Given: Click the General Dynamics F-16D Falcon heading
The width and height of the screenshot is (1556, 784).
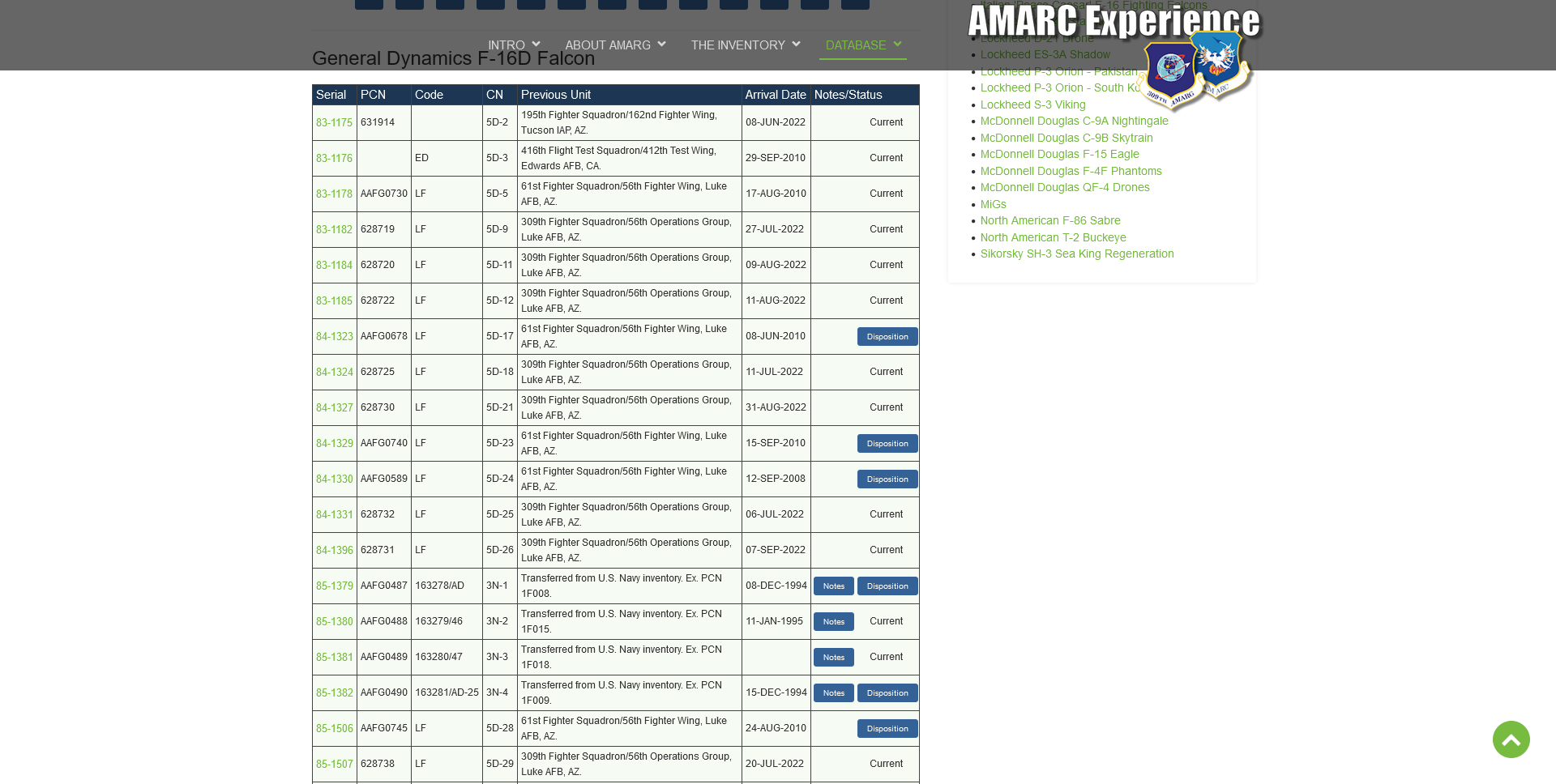Looking at the screenshot, I should click(x=453, y=58).
